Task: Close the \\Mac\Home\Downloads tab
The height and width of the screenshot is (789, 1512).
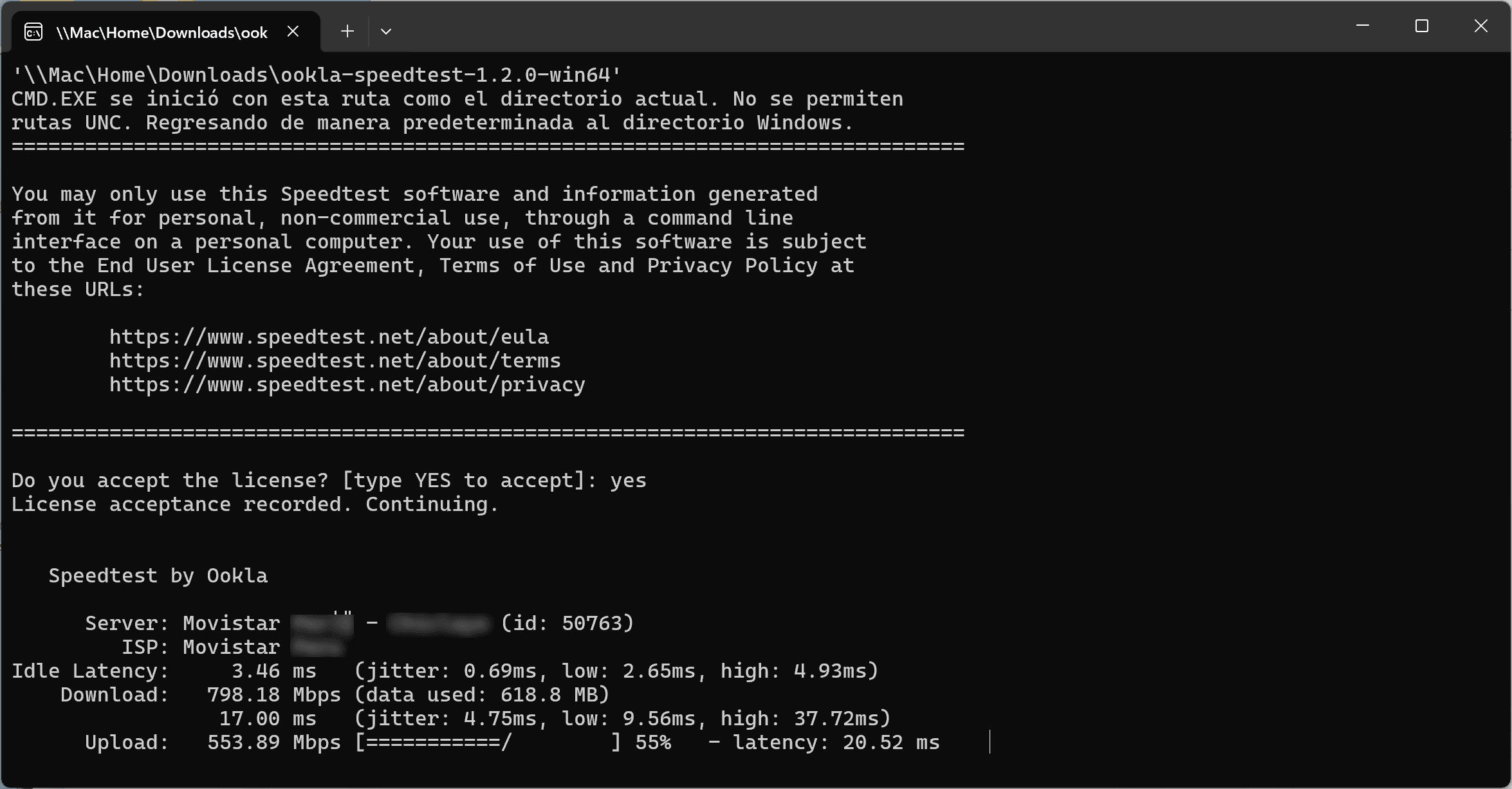Action: (293, 31)
